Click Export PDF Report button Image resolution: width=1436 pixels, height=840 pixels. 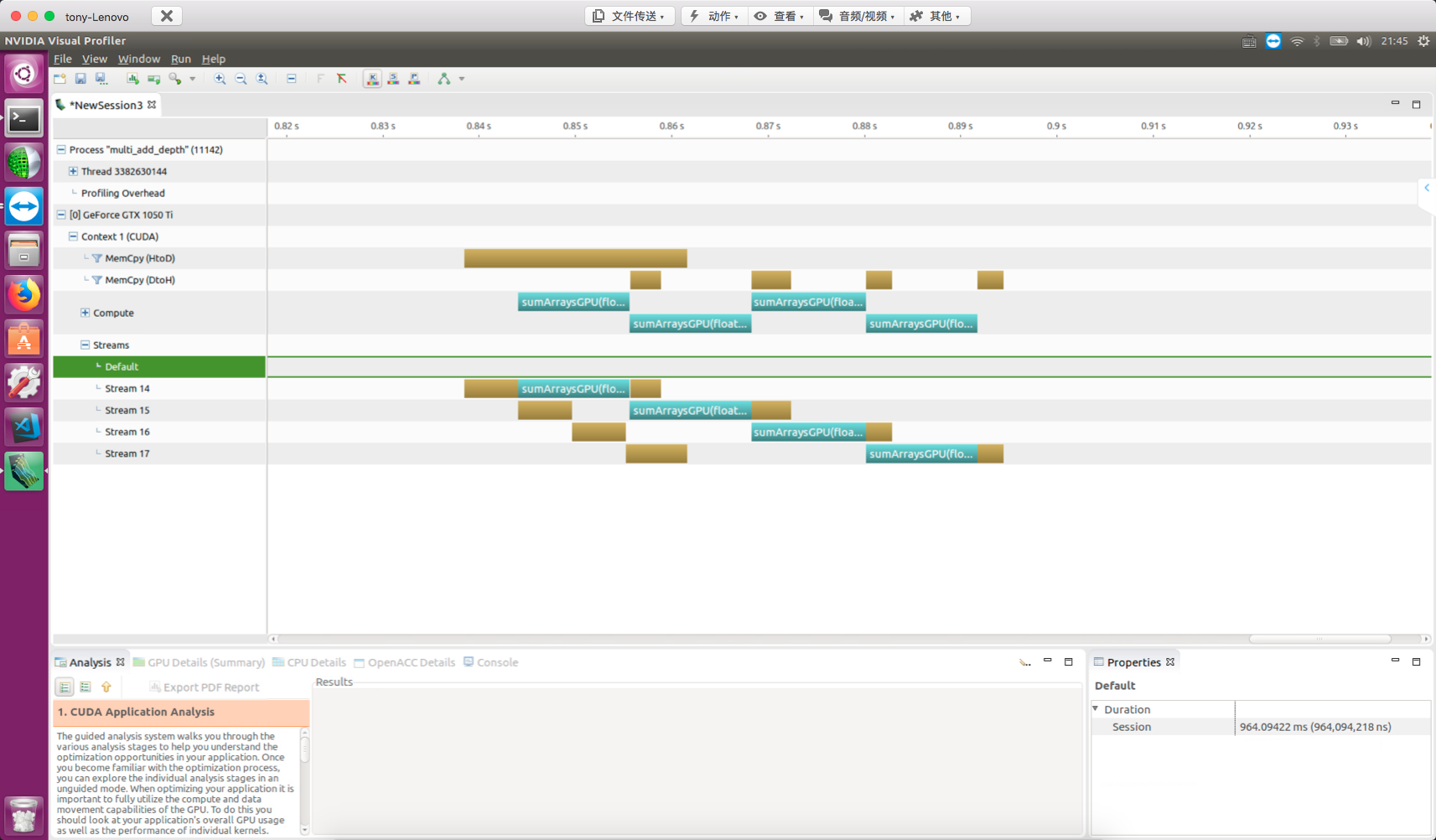(x=205, y=687)
